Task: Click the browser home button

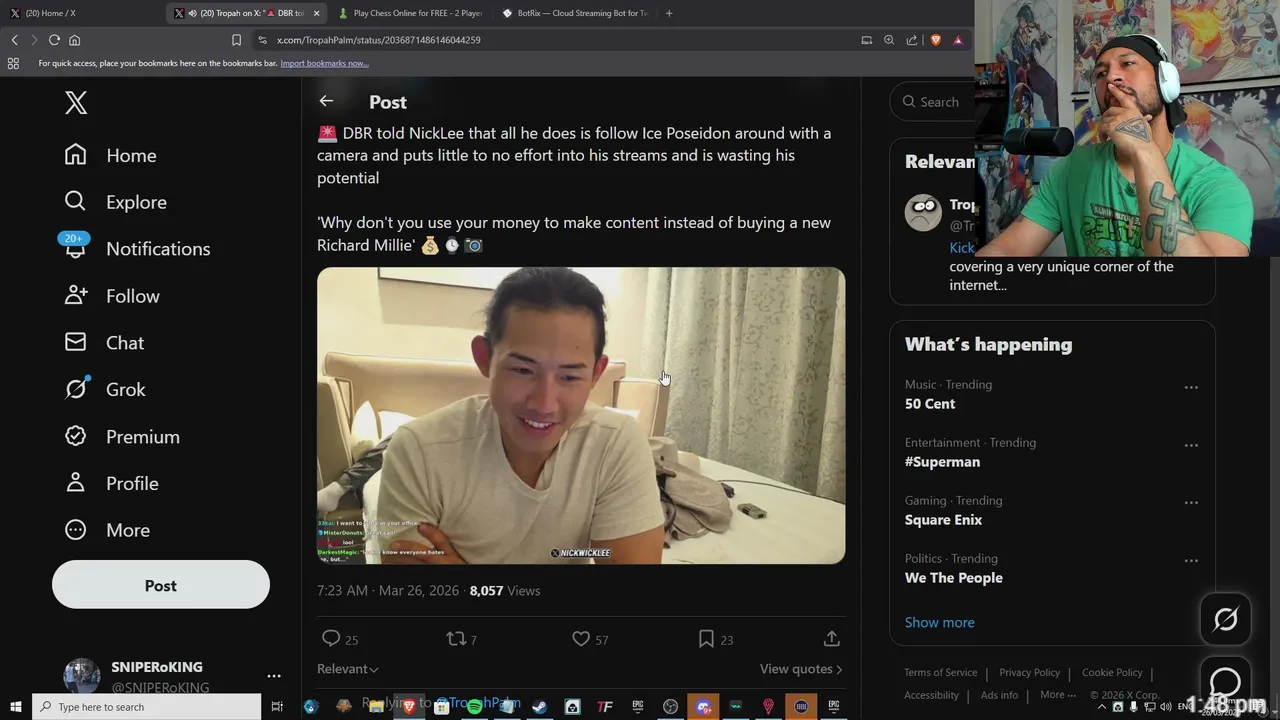Action: point(74,40)
